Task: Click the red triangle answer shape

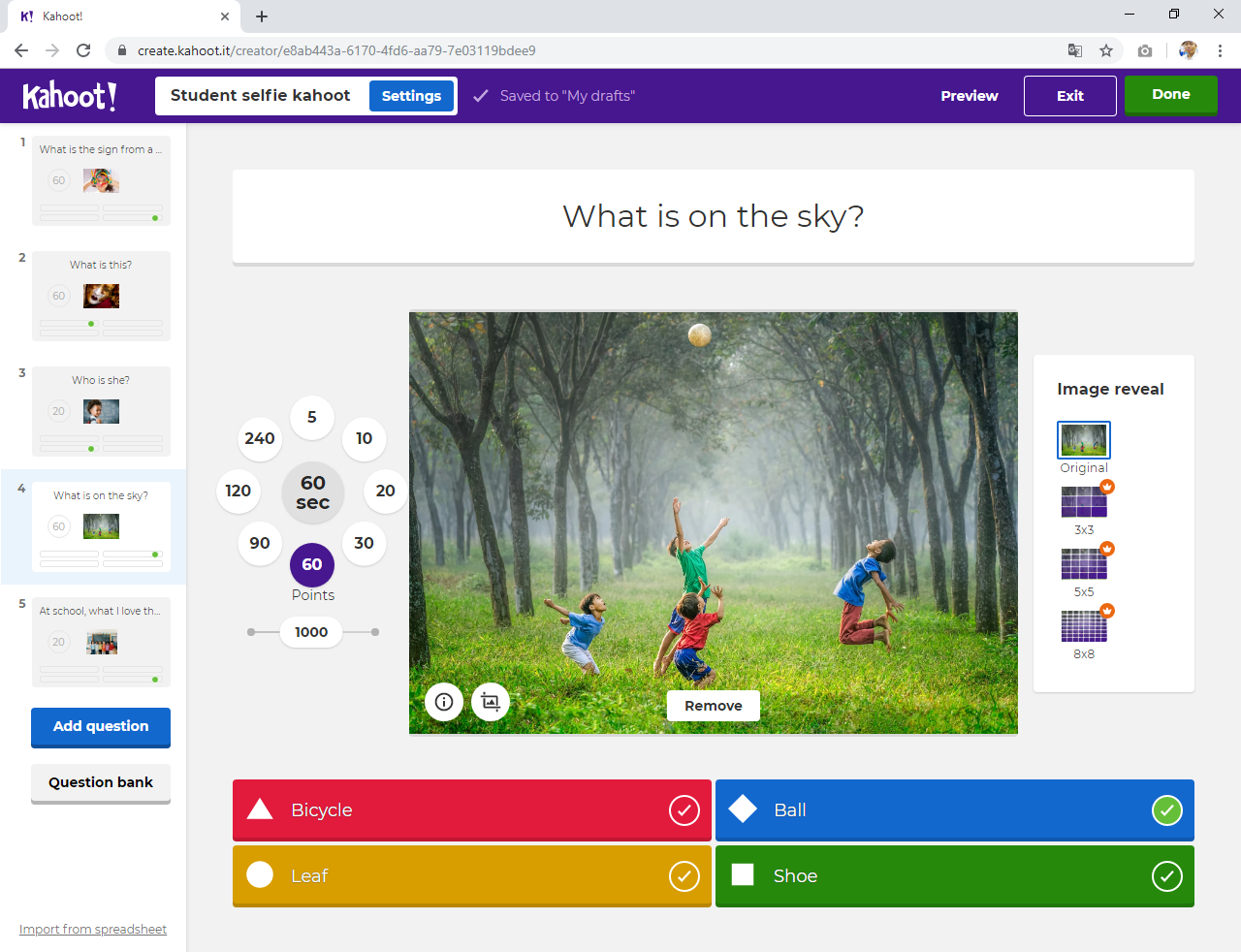Action: click(260, 809)
